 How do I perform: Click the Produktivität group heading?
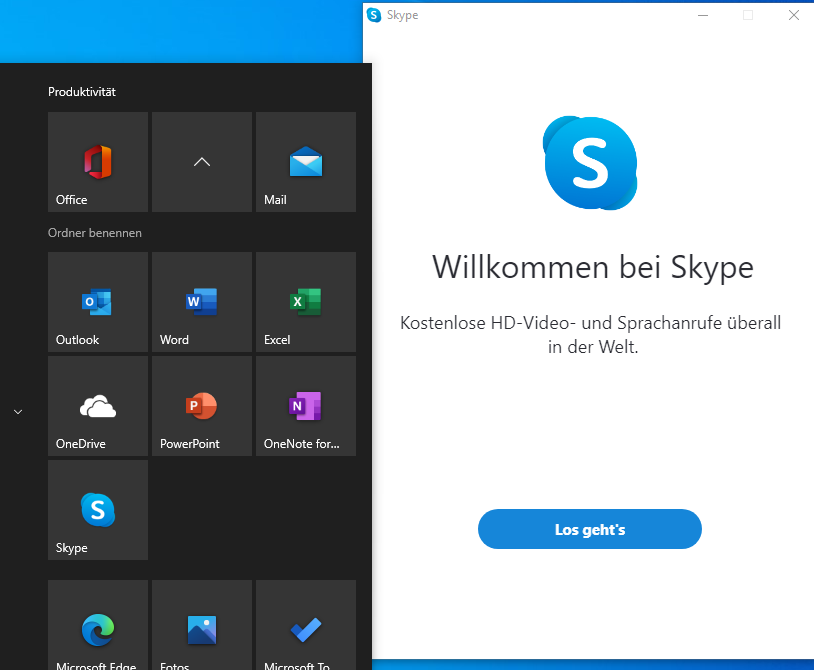[x=82, y=92]
